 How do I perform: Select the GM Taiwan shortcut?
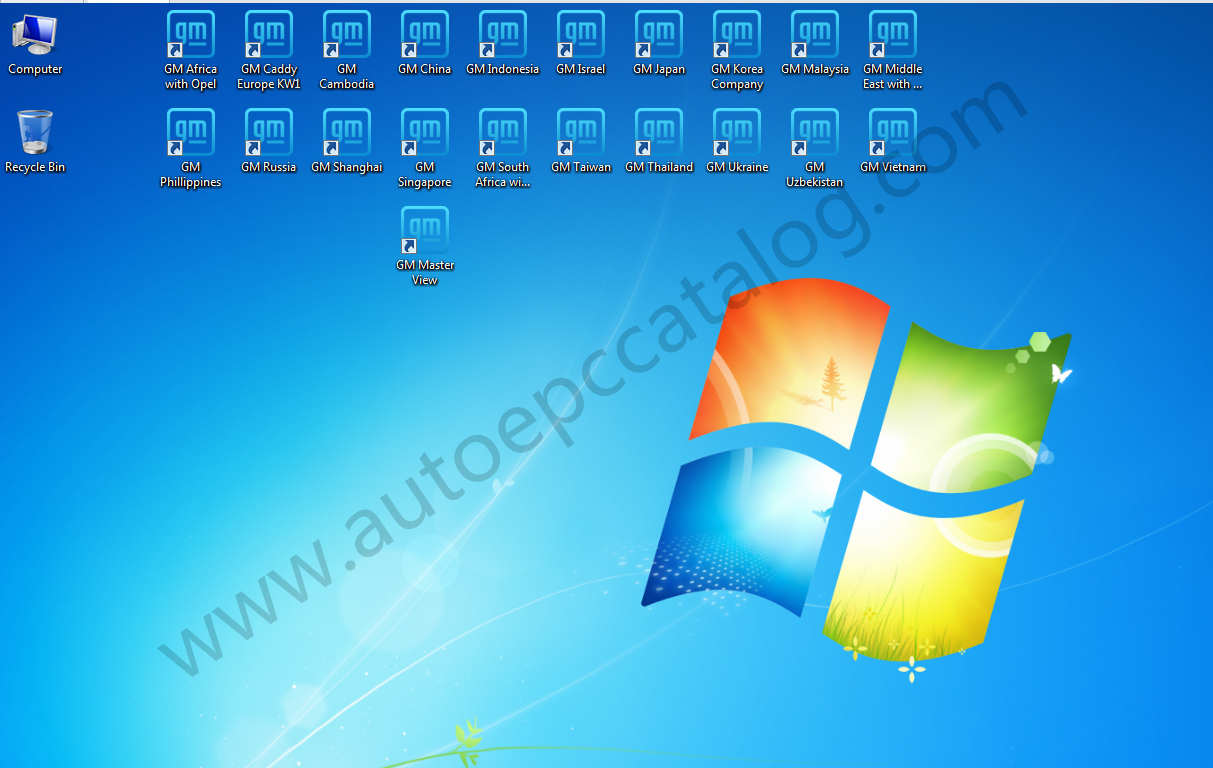click(x=580, y=138)
